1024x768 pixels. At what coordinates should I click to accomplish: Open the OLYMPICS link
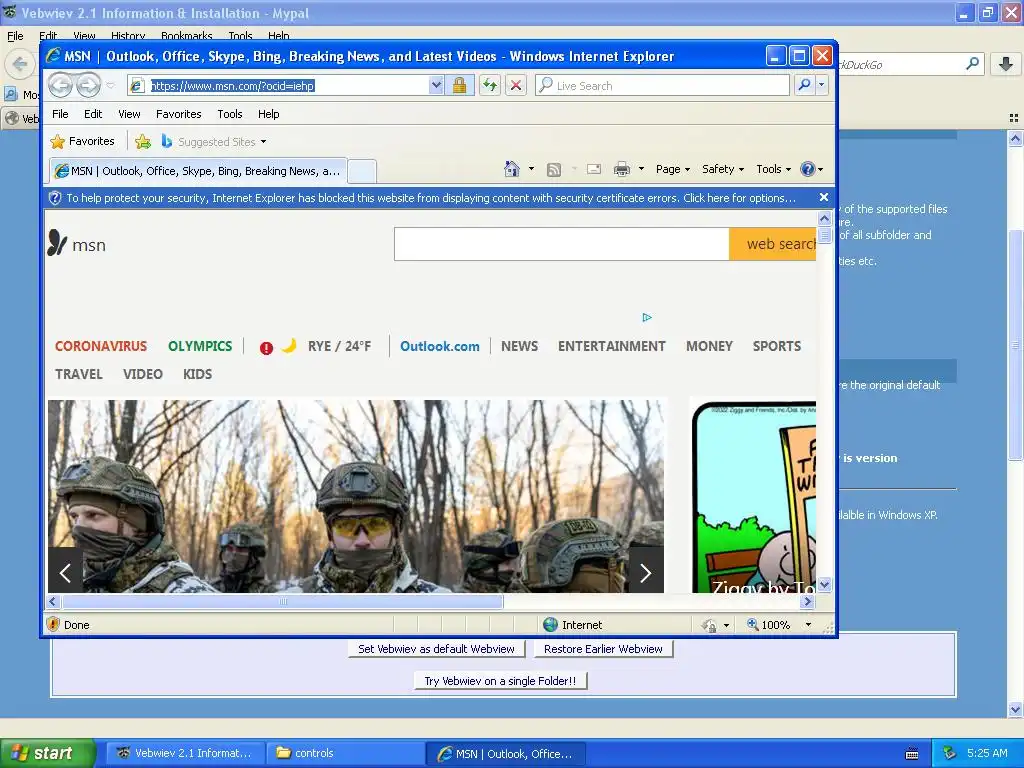click(200, 346)
